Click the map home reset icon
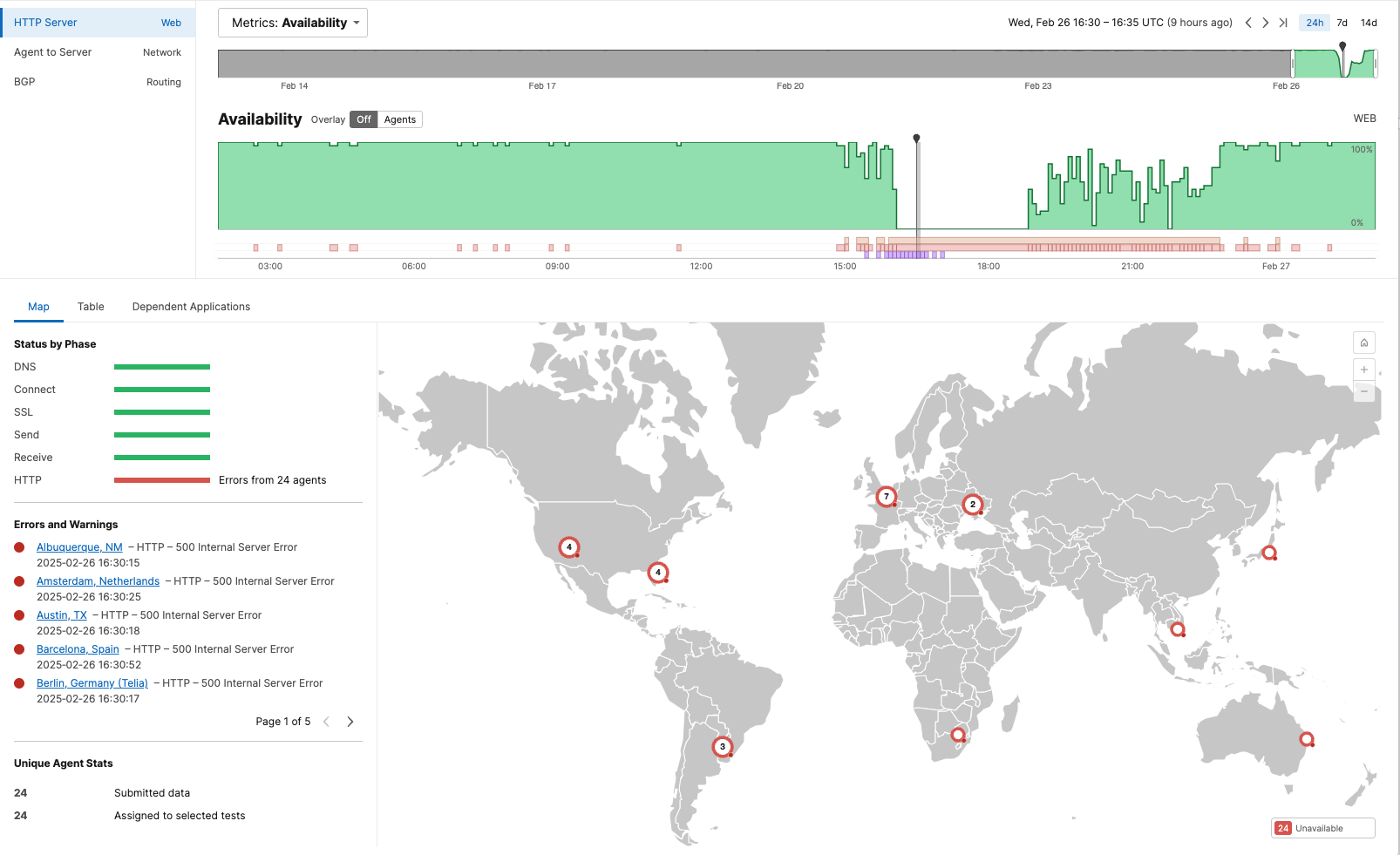This screenshot has width=1400, height=855. pyautogui.click(x=1364, y=343)
